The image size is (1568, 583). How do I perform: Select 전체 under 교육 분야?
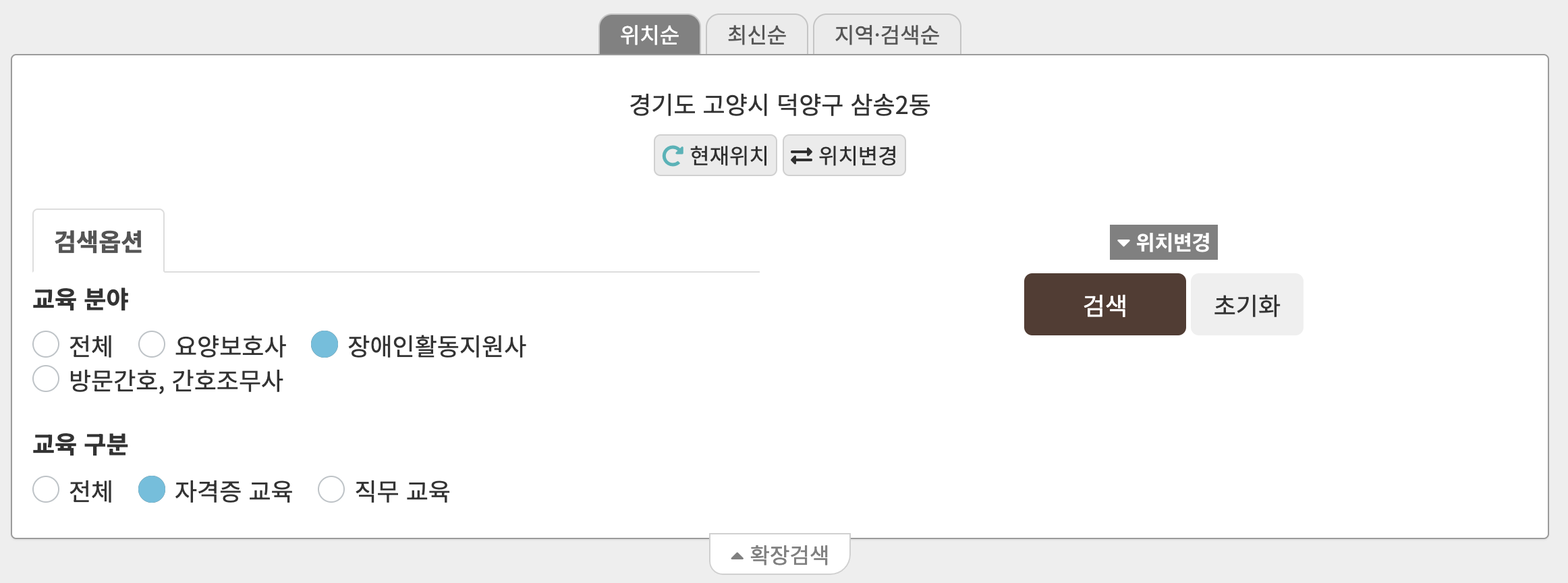pos(46,344)
